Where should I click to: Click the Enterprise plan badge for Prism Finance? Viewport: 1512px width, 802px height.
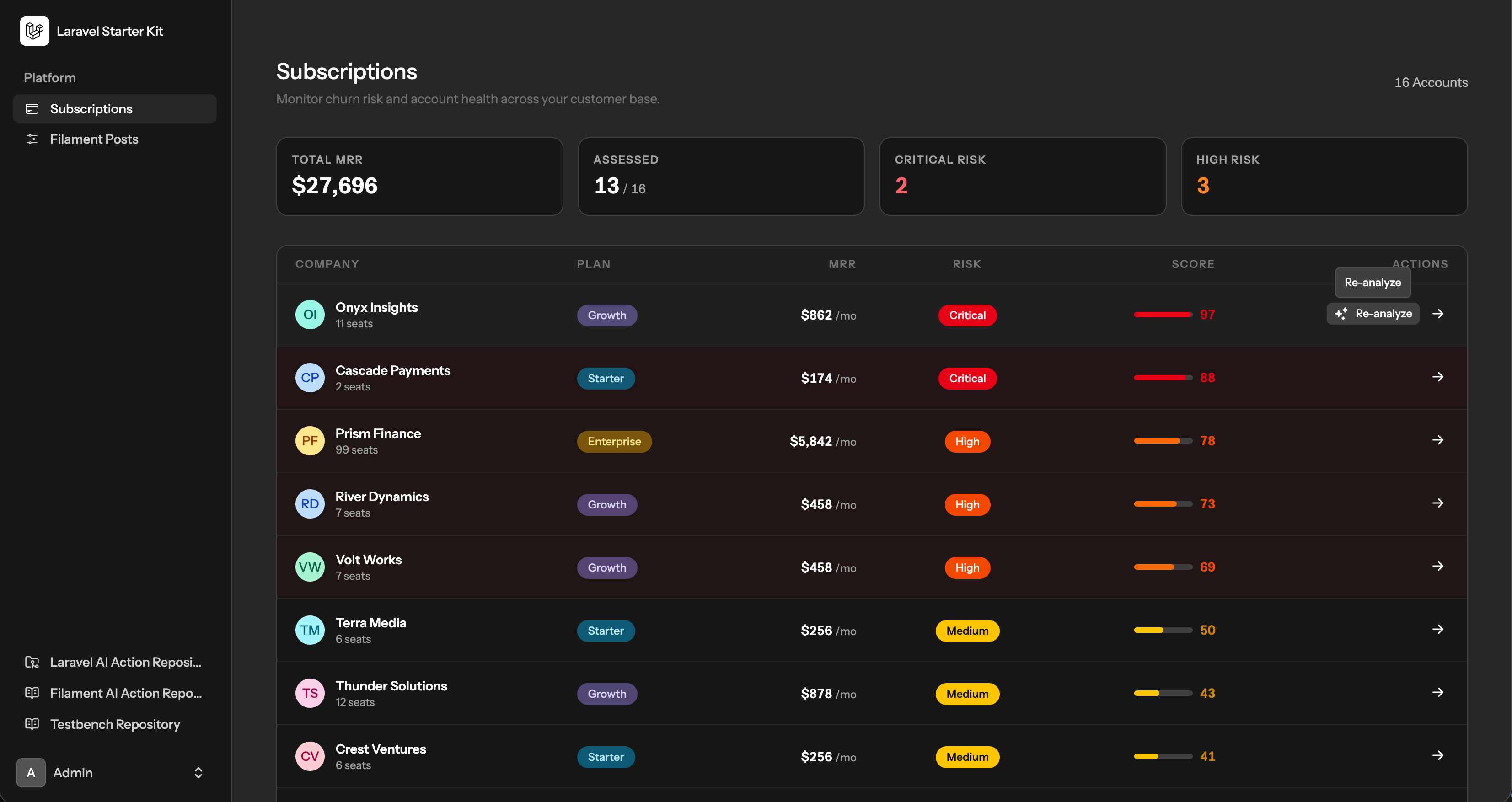[x=614, y=441]
